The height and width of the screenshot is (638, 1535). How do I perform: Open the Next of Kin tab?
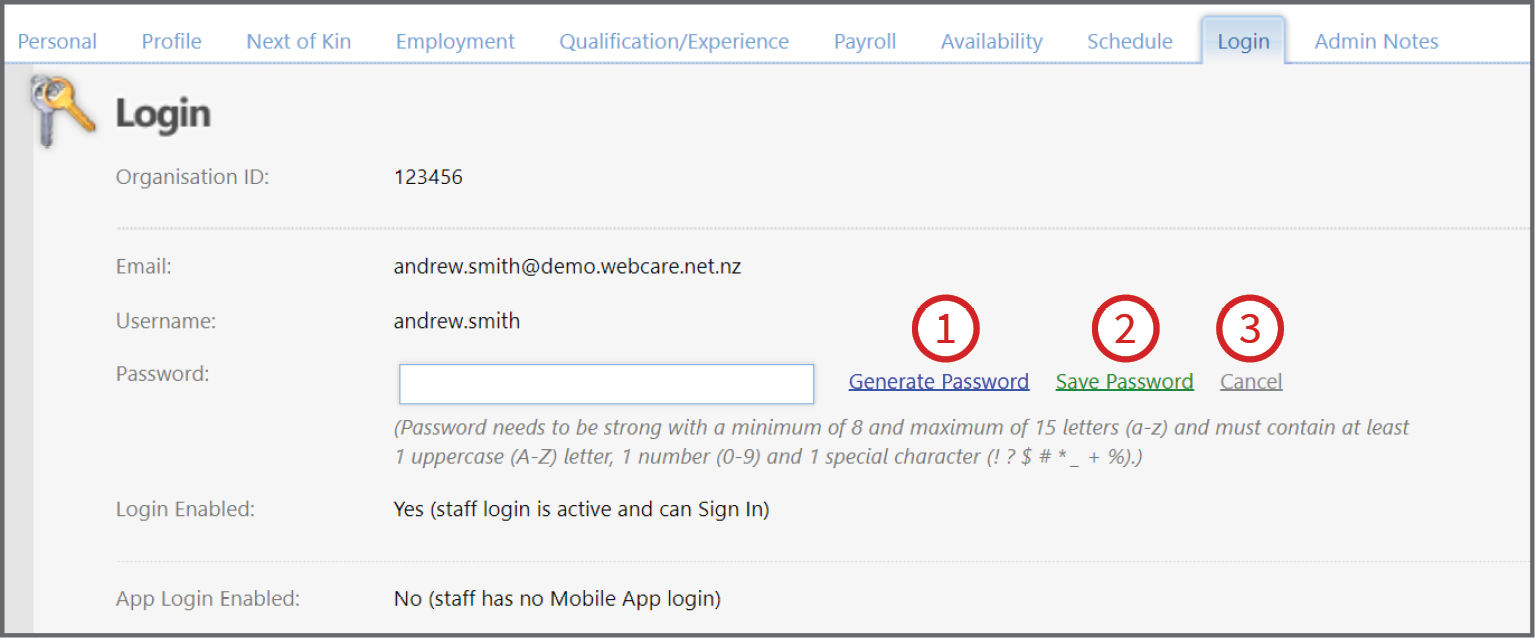pyautogui.click(x=298, y=41)
